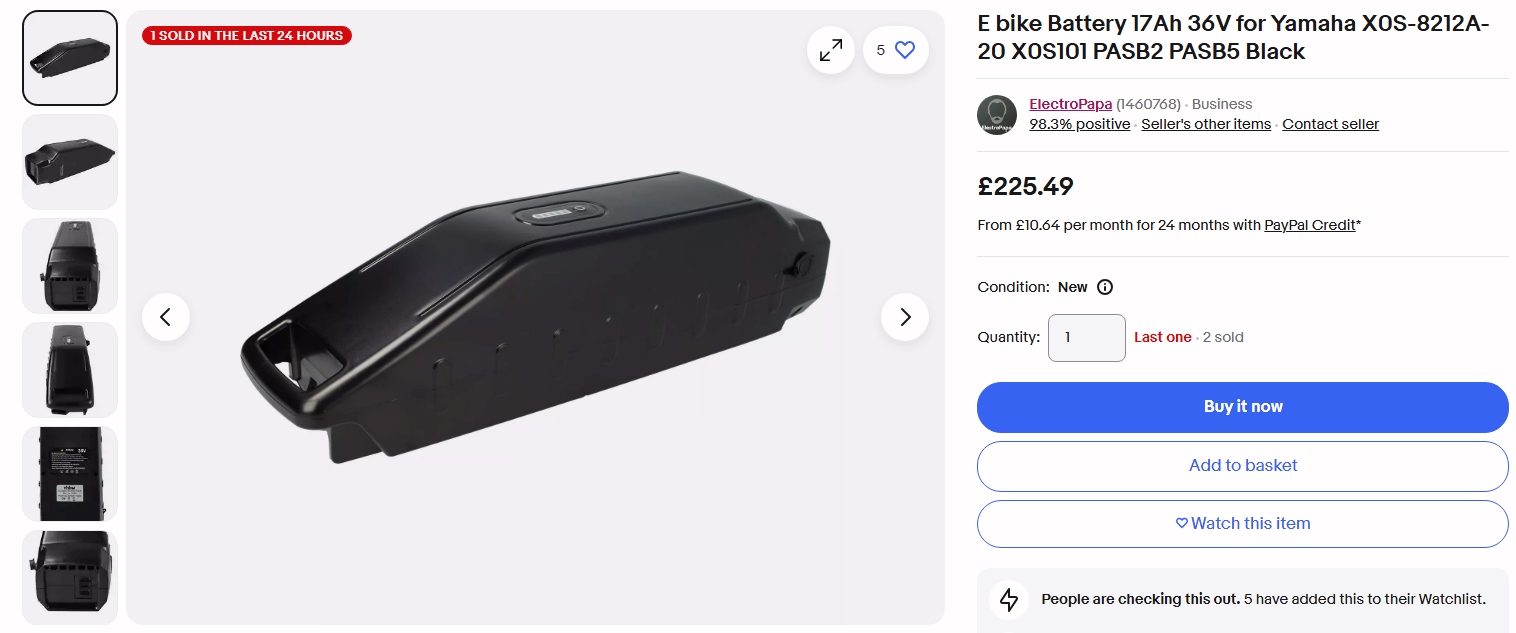Image resolution: width=1516 pixels, height=633 pixels.
Task: Select the third thumbnail showing battery end
Action: coord(70,266)
